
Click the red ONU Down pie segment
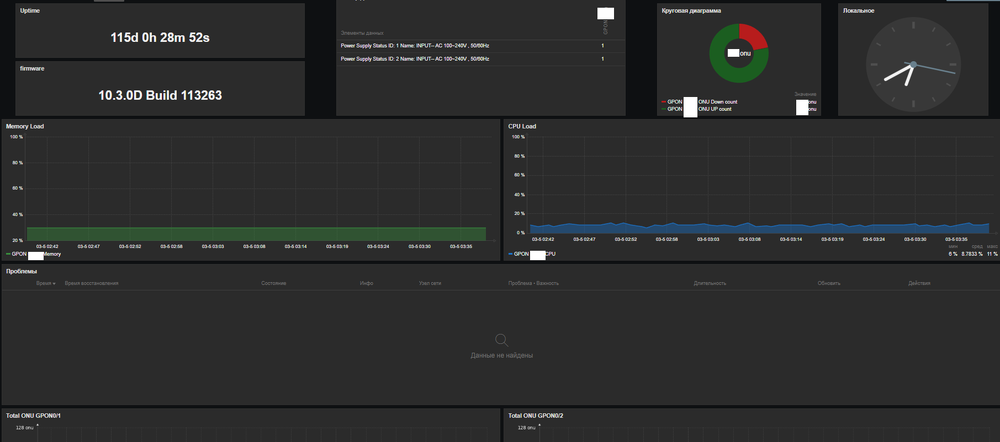(754, 37)
